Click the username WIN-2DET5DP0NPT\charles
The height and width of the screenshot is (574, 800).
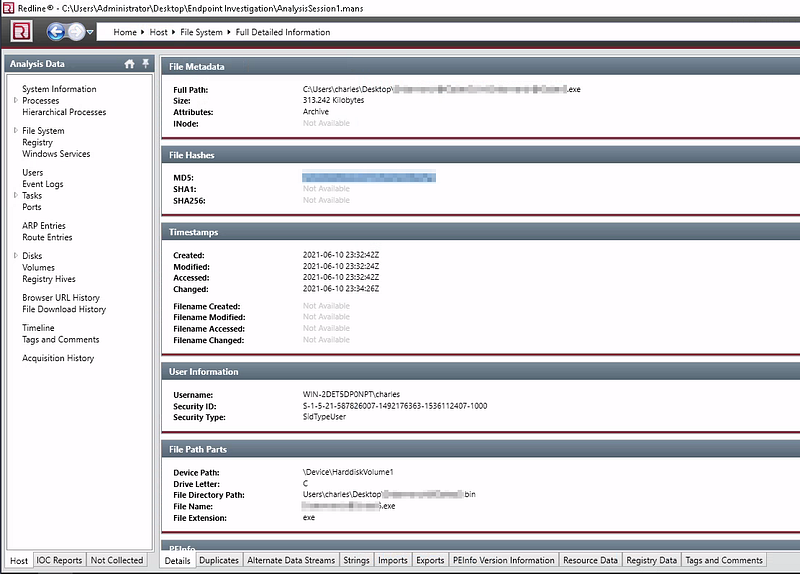coord(351,394)
